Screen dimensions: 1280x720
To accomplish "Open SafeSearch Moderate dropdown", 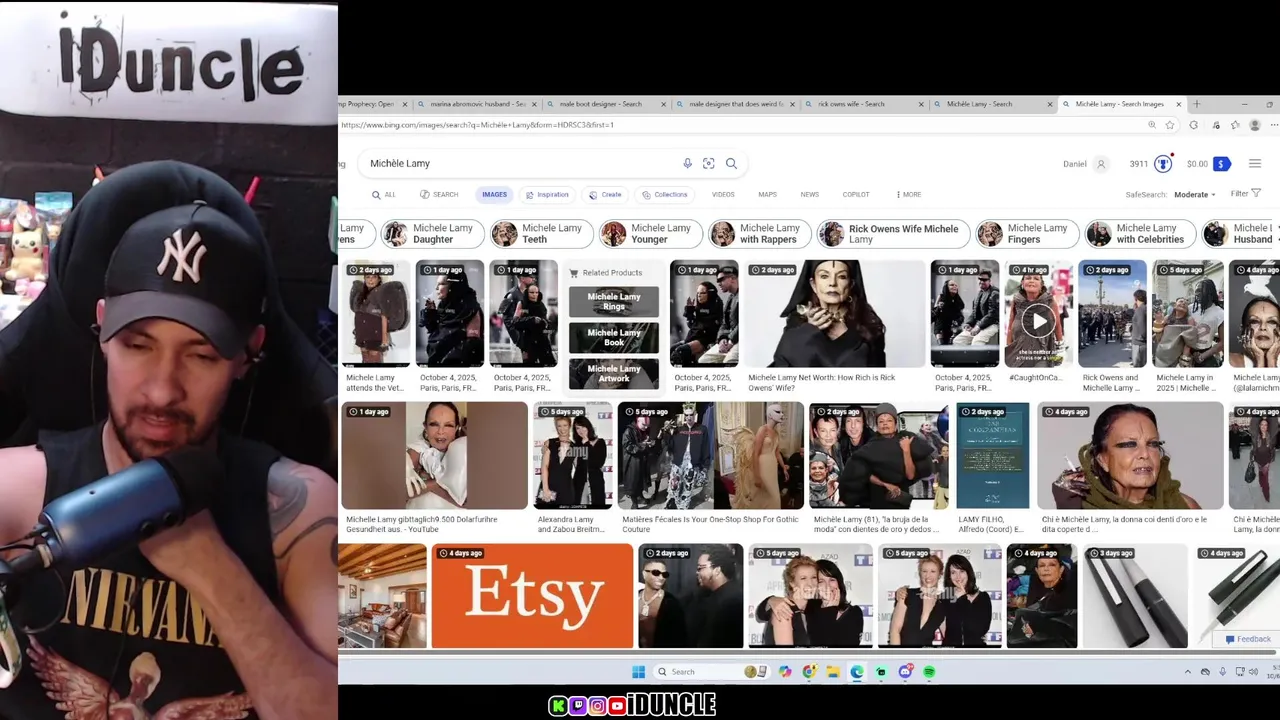I will (x=1195, y=195).
